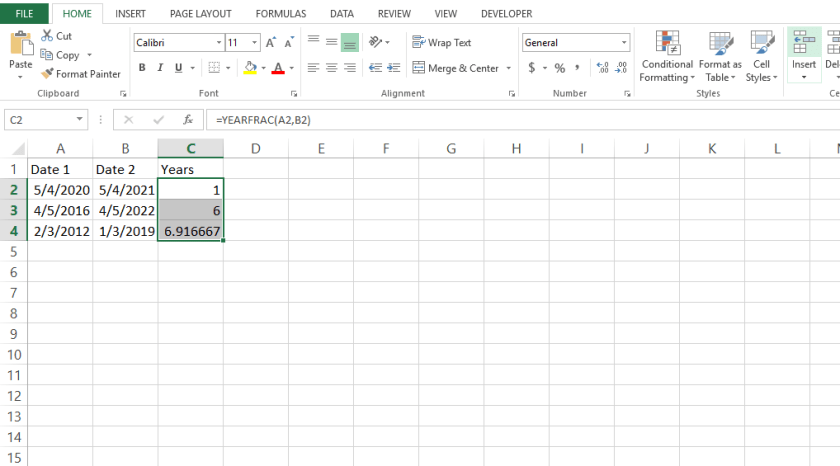
Task: Open Clipboard pane launcher
Action: pos(123,94)
